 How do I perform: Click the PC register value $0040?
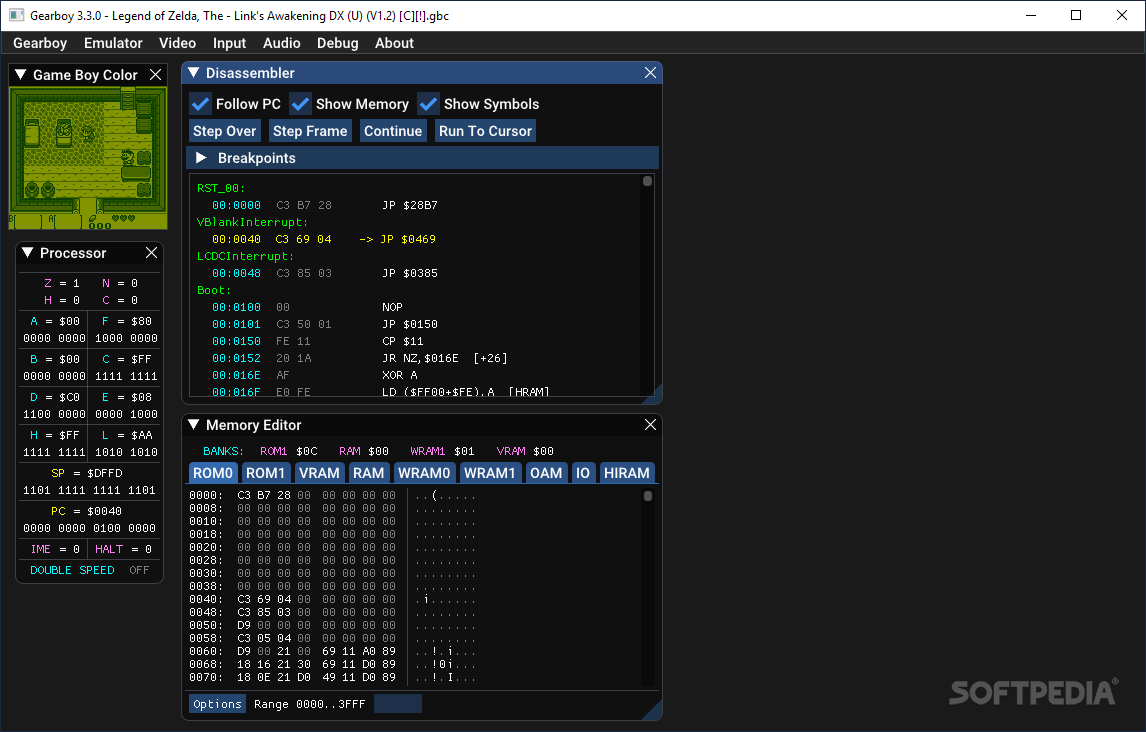[x=105, y=511]
